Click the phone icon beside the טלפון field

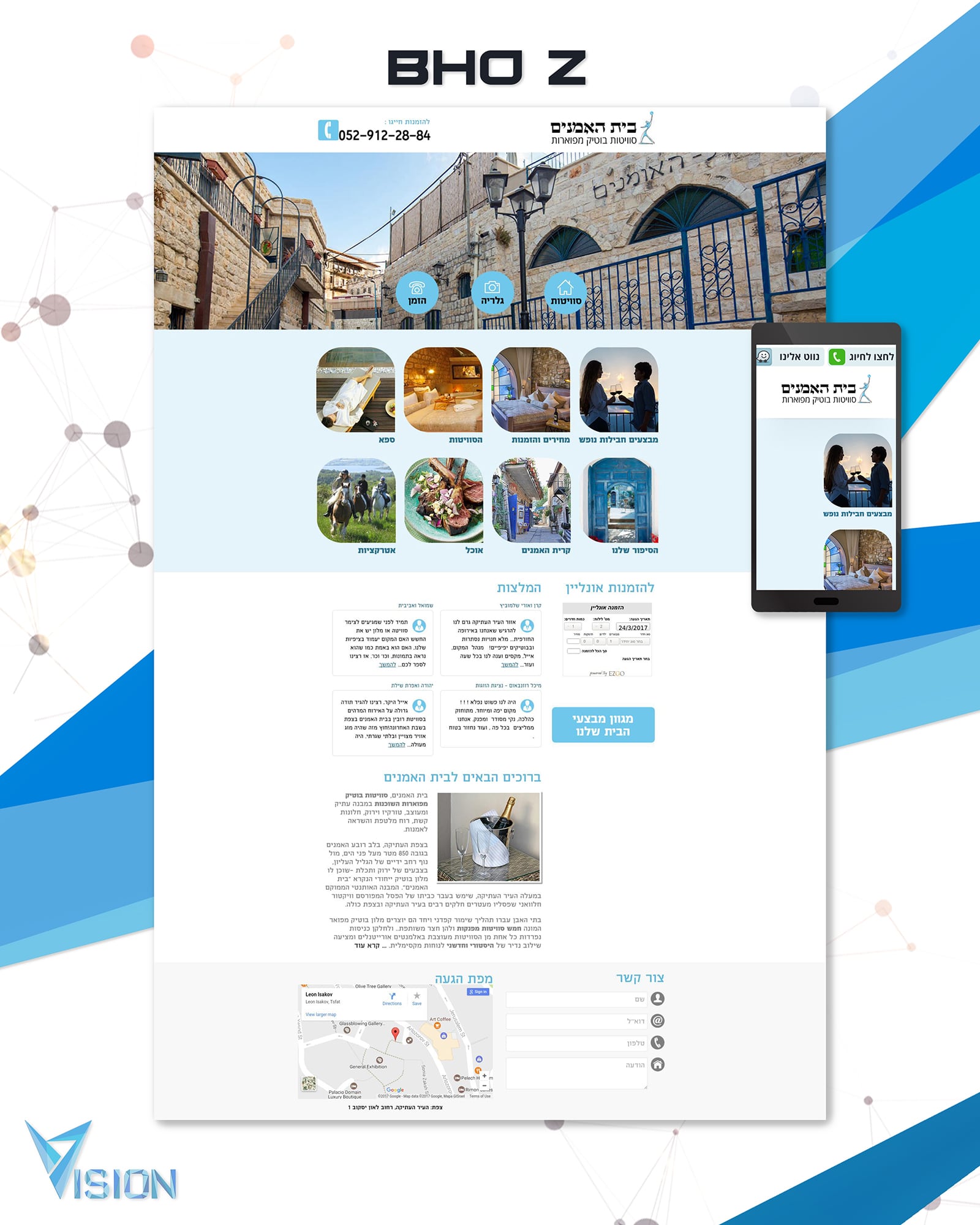658,1042
